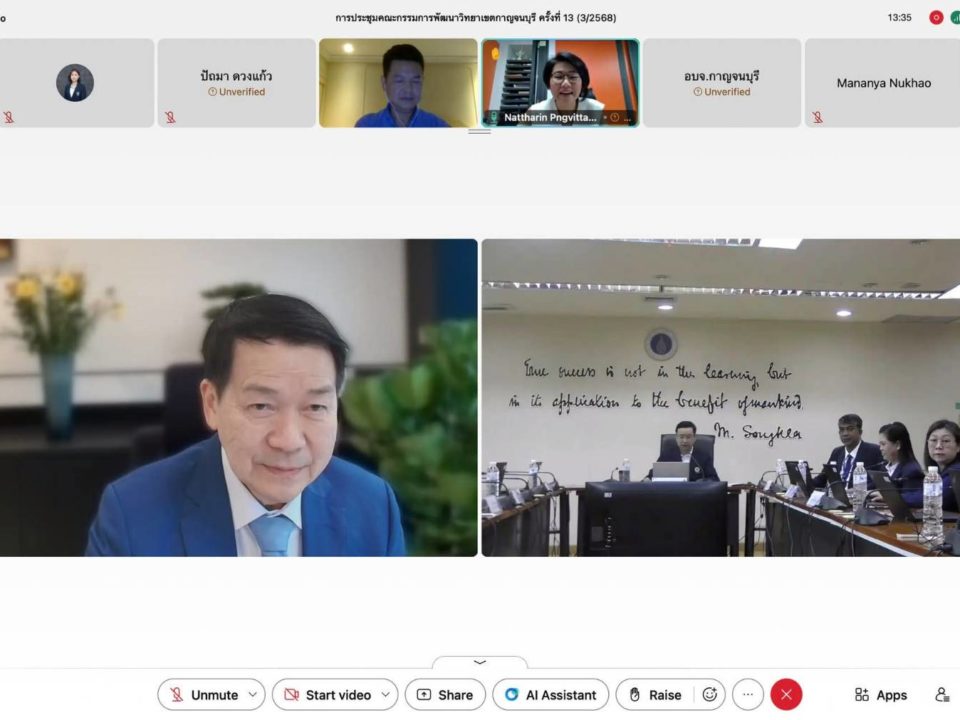960x720 pixels.
Task: Select the Mananya Nukhao participant tile
Action: coord(882,83)
